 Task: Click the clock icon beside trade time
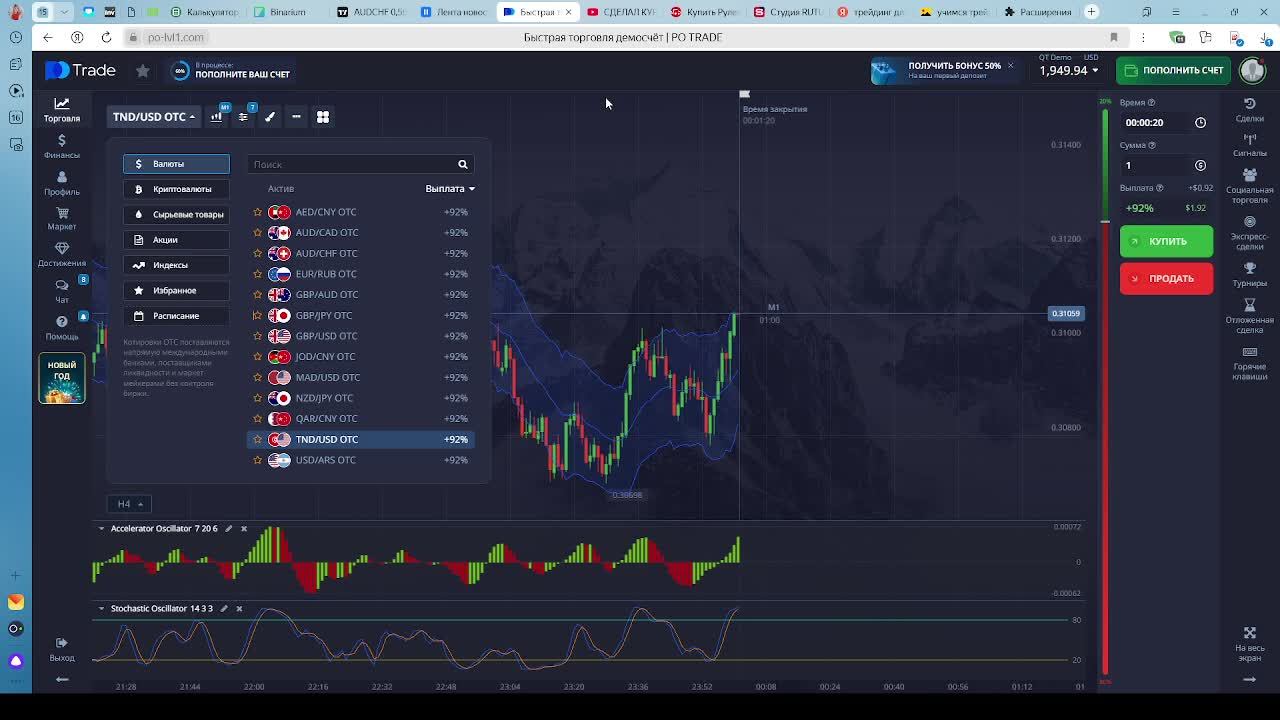pyautogui.click(x=1200, y=123)
